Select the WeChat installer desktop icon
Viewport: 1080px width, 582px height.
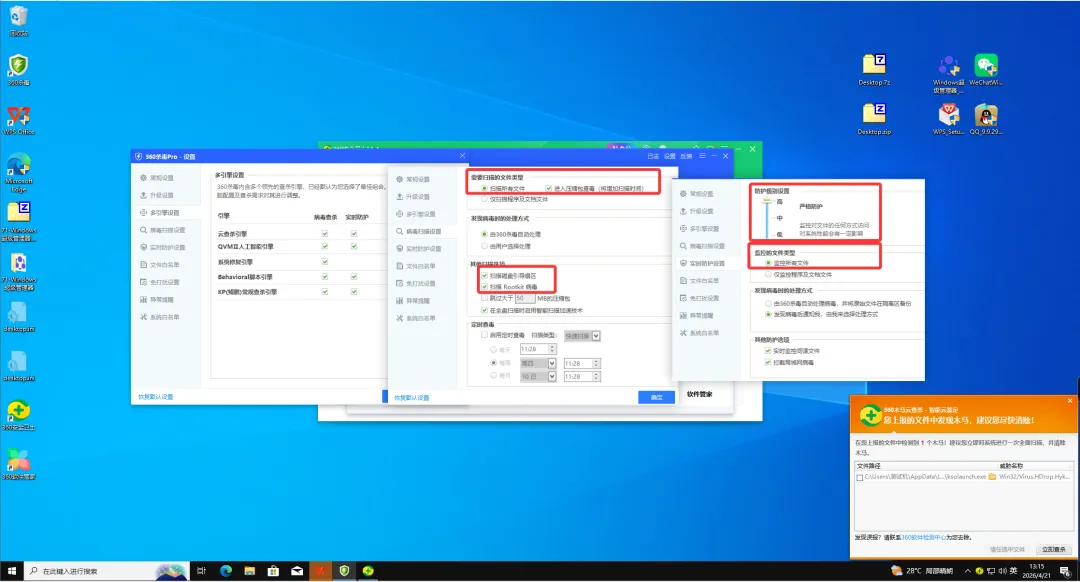(x=986, y=70)
